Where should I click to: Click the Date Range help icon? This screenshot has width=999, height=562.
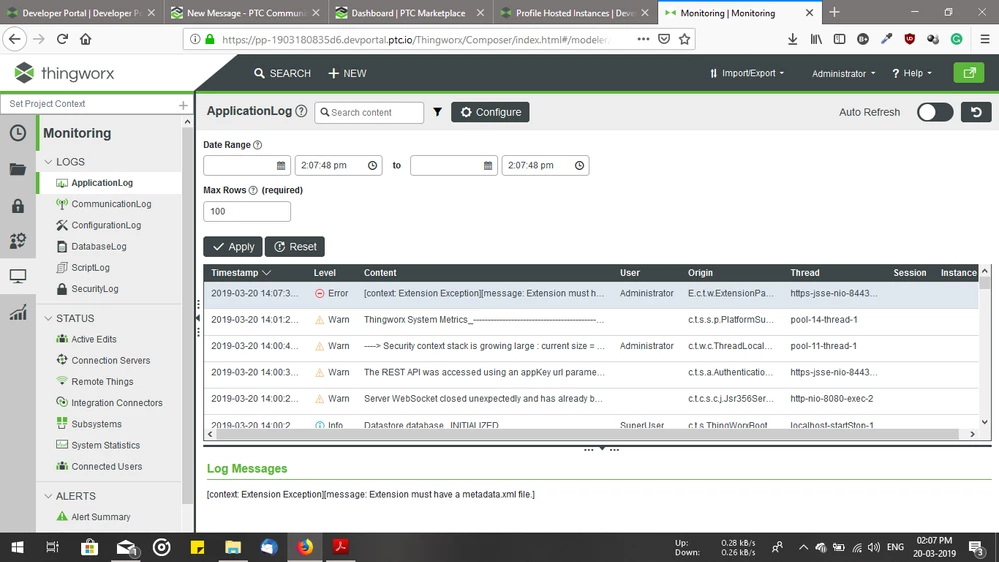(x=257, y=145)
